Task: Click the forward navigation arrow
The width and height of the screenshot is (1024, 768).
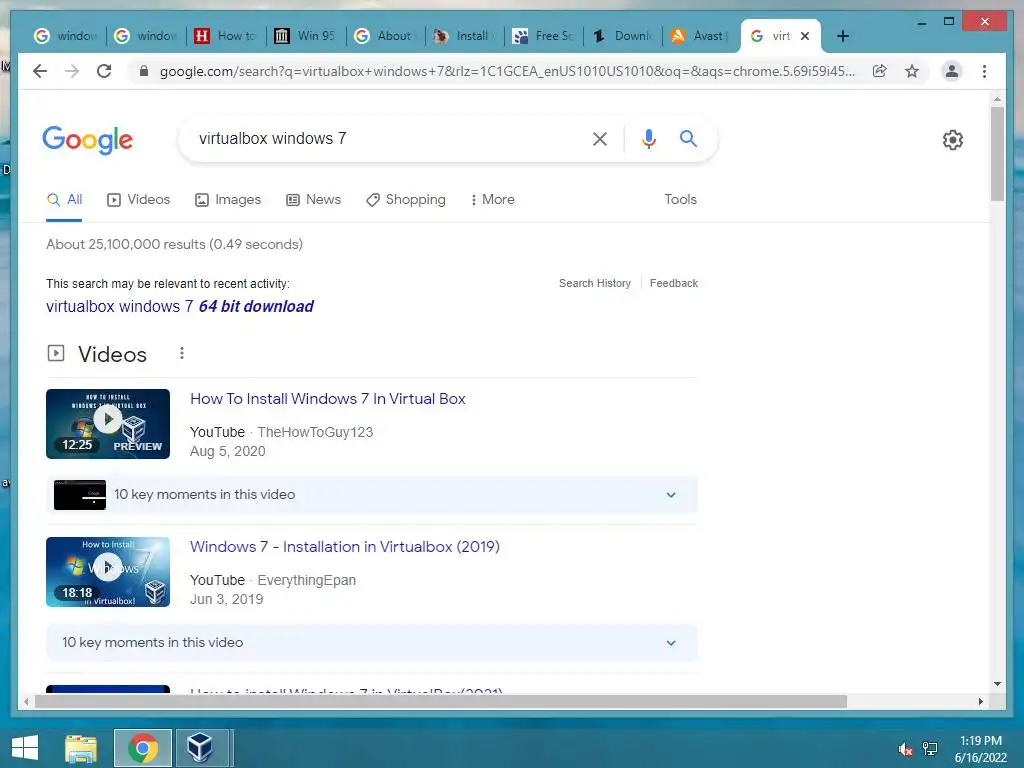Action: click(x=72, y=71)
